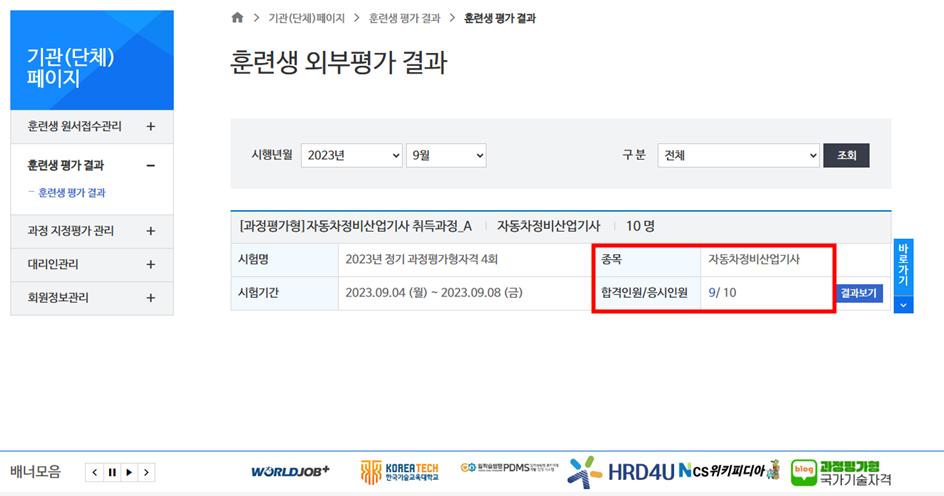Open the KOREATECH banner
The height and width of the screenshot is (496, 944).
(x=400, y=472)
